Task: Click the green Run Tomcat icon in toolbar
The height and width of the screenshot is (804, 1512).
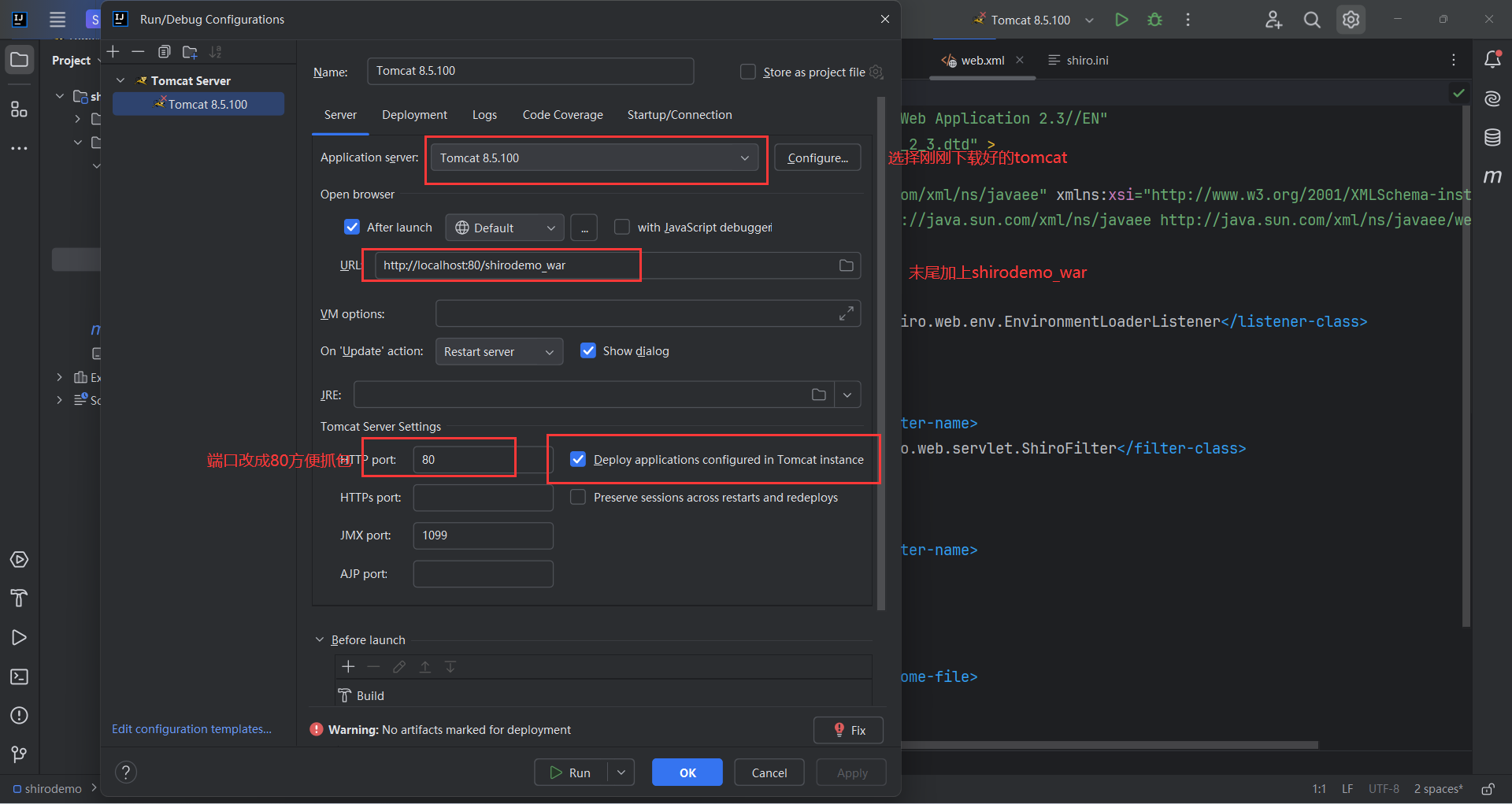Action: [x=1121, y=20]
